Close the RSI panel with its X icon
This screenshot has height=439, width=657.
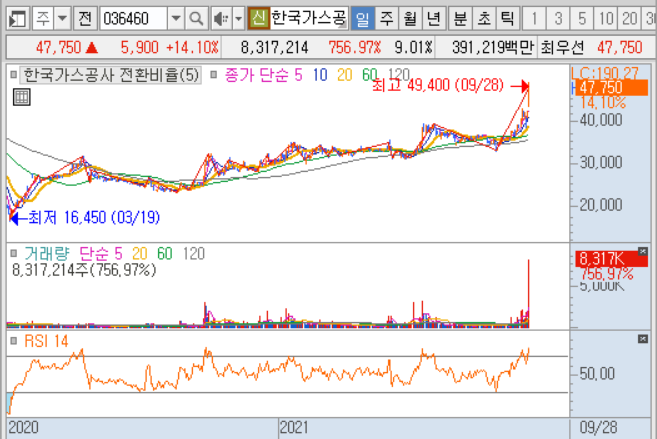tap(643, 338)
